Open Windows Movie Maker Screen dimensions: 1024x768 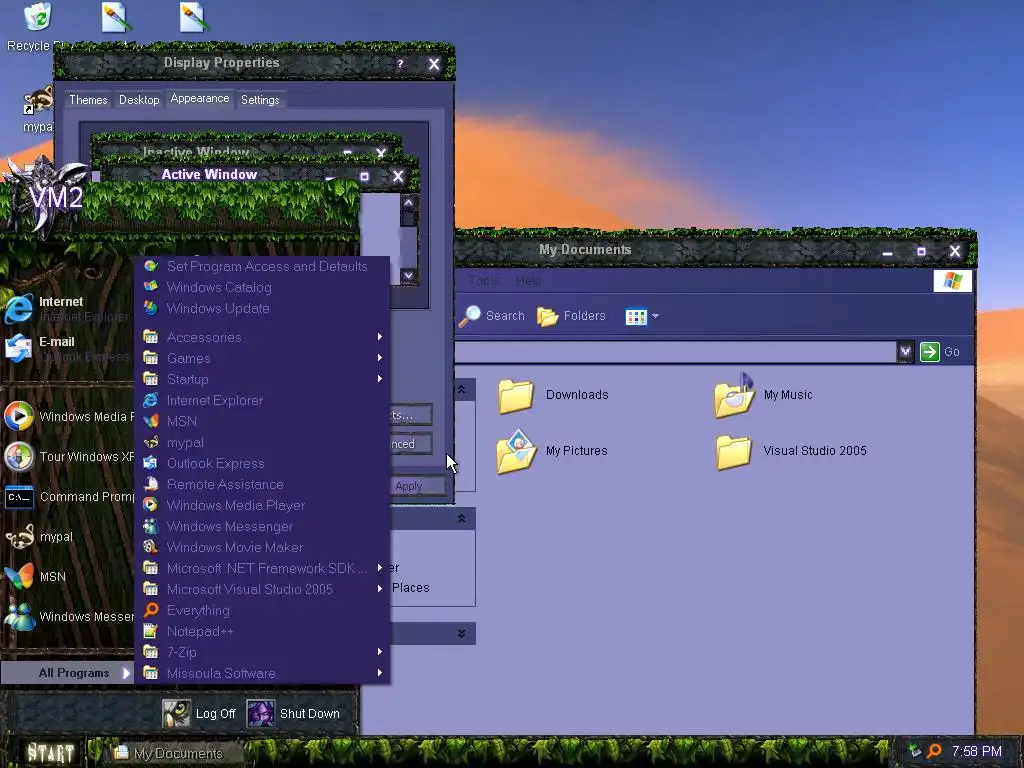[262, 547]
